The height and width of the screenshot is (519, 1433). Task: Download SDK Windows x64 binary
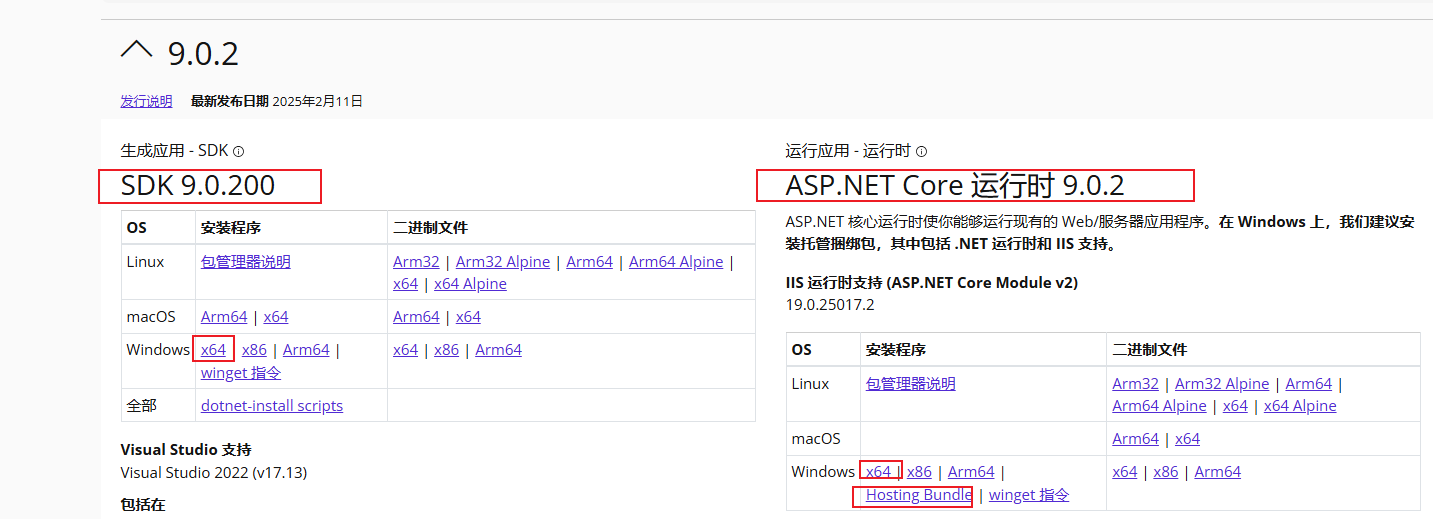coord(405,349)
